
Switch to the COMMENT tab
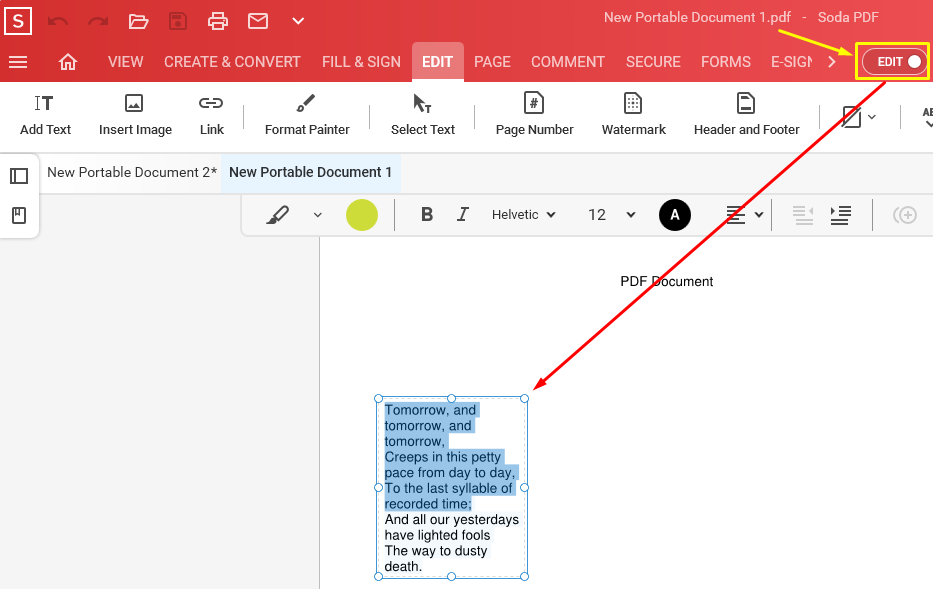(x=568, y=62)
